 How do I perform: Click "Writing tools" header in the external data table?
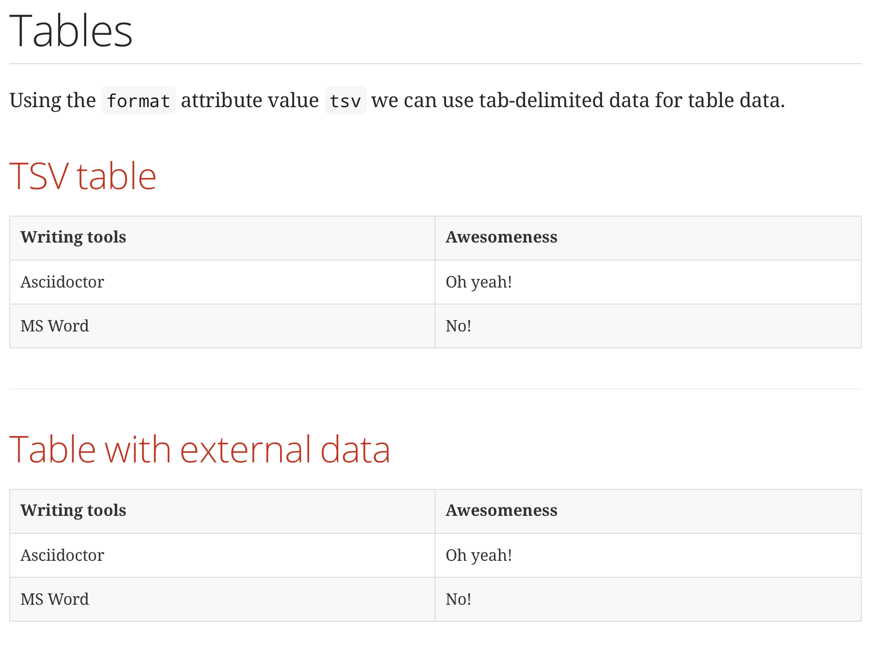[73, 511]
